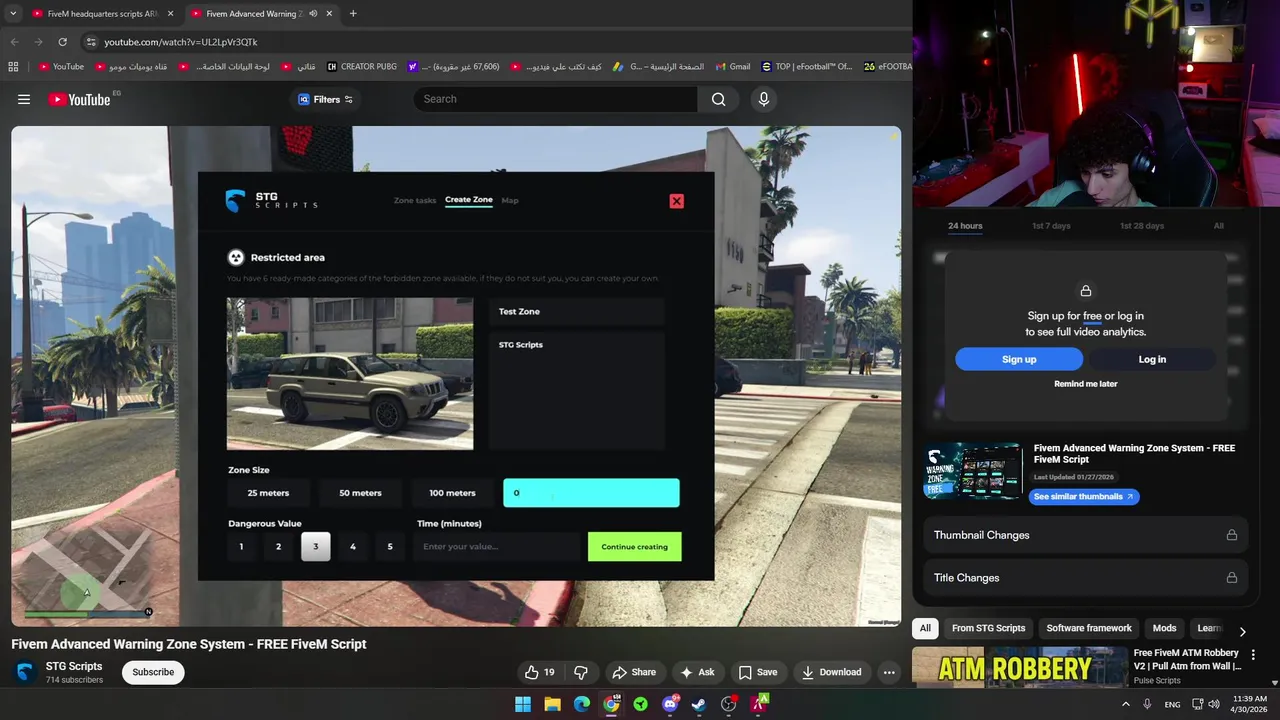Select the 1st 7 days analytics tab

(1051, 226)
